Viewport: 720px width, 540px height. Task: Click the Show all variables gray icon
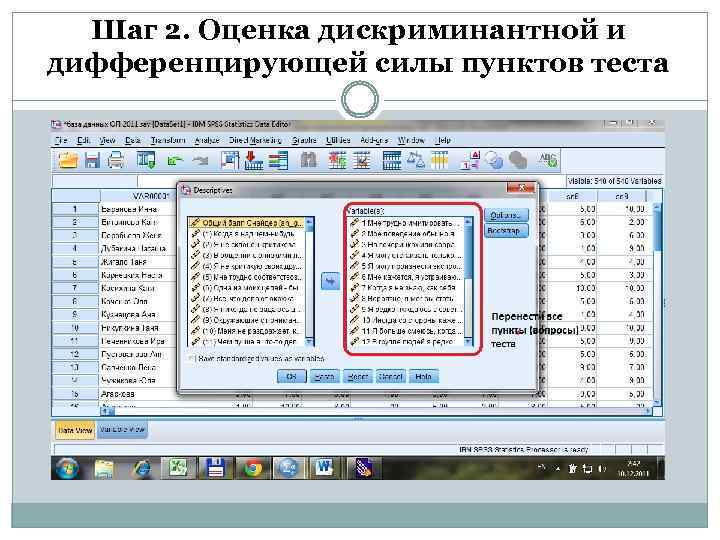518,161
